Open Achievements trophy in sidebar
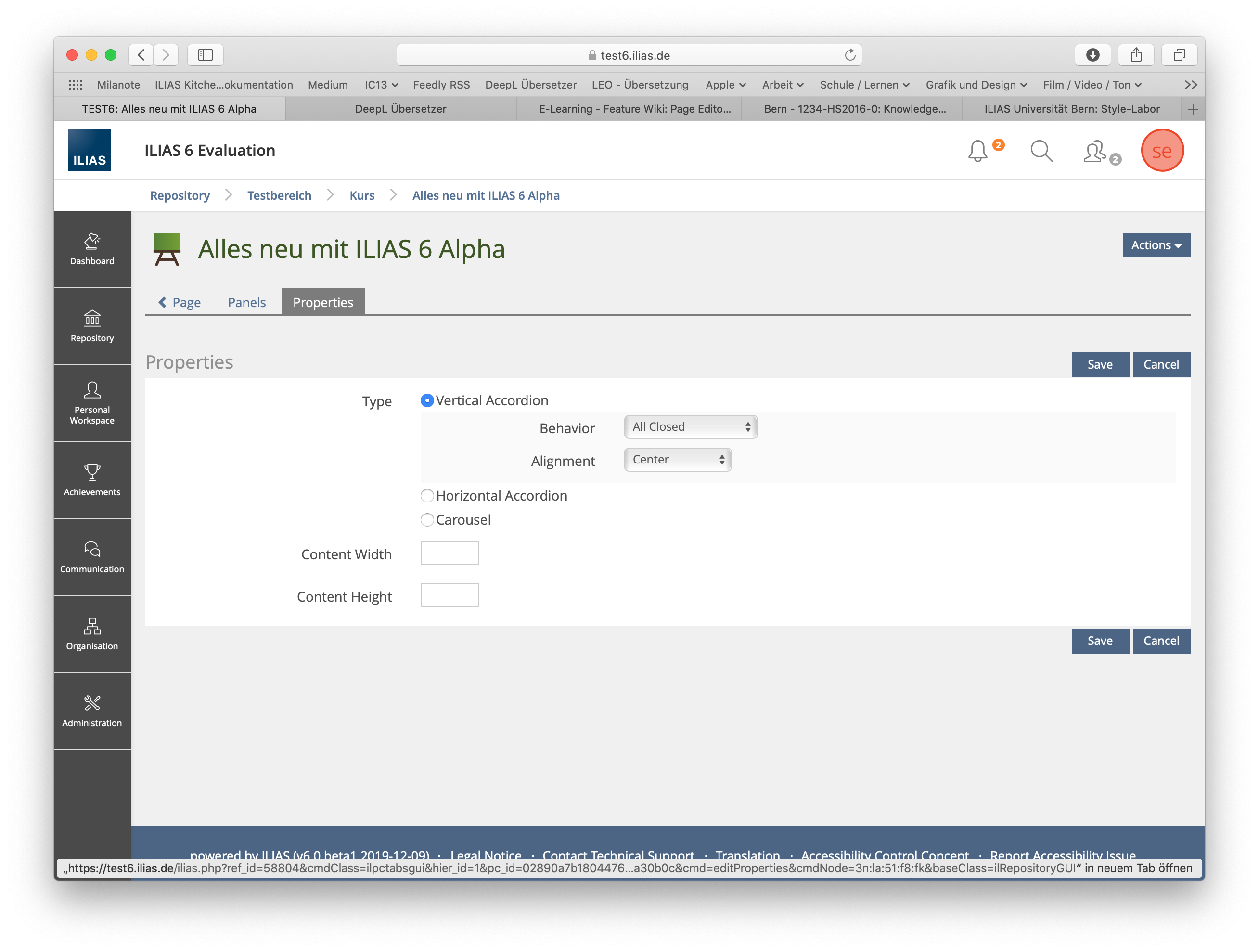The width and height of the screenshot is (1259, 952). (92, 480)
